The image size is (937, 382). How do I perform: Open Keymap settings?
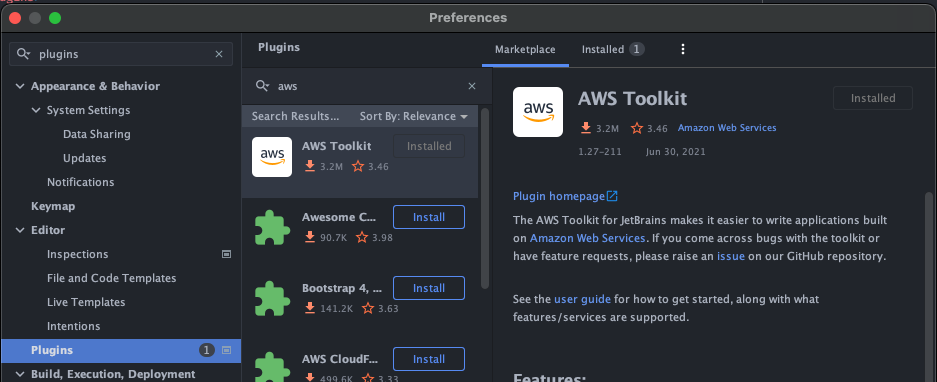click(53, 206)
